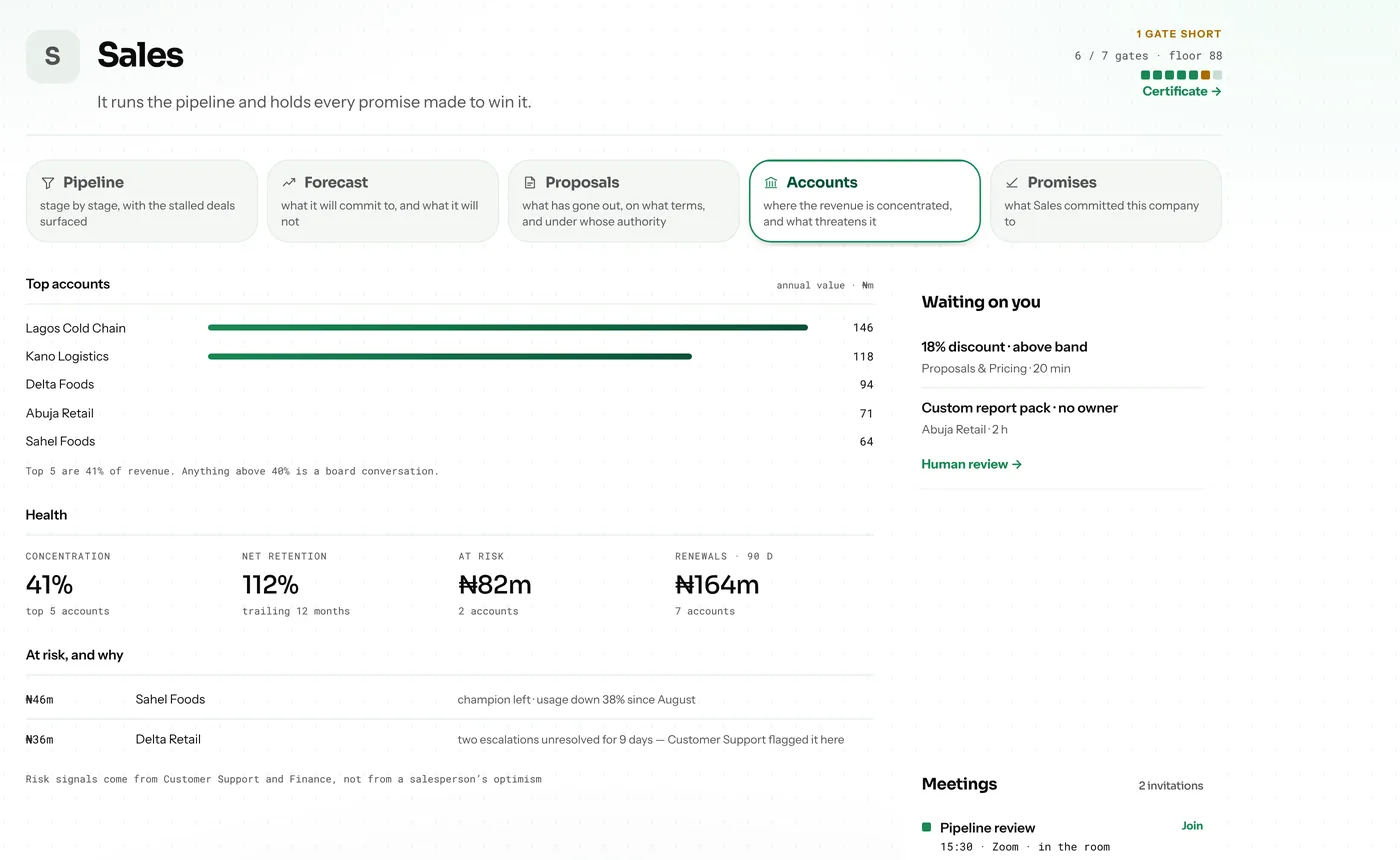Open the Proposals tab
The height and width of the screenshot is (860, 1400).
point(624,201)
